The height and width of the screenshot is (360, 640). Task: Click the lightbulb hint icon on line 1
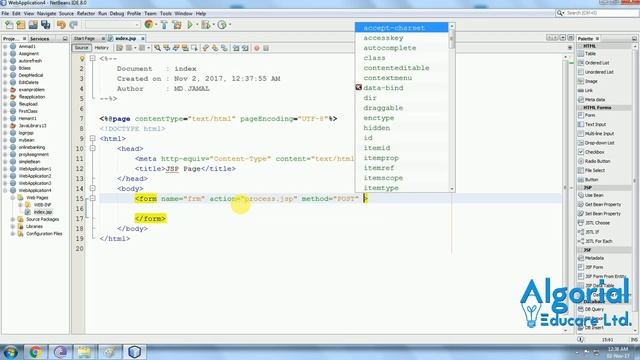82,59
